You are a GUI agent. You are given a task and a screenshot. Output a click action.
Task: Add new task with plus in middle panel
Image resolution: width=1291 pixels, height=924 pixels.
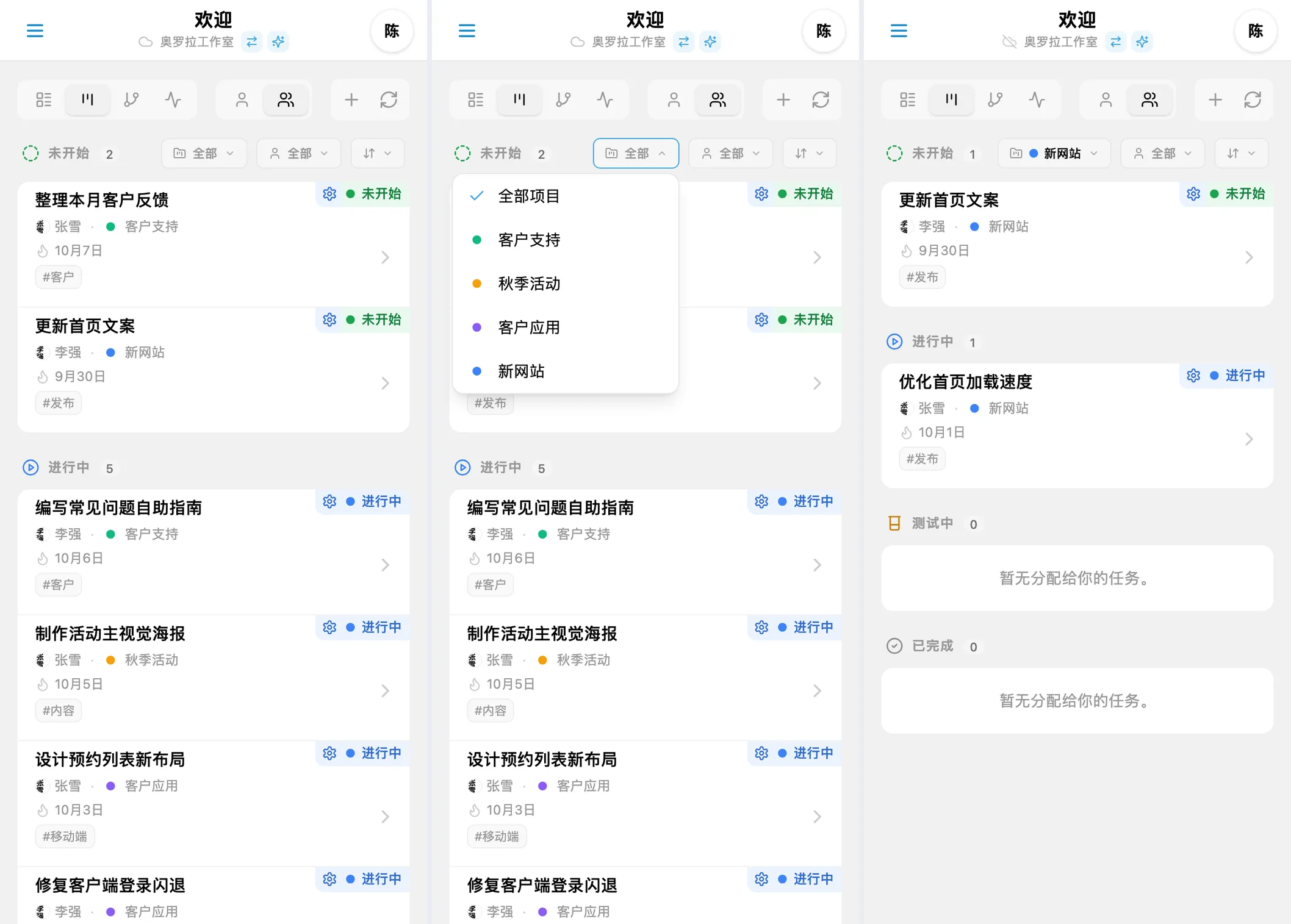(783, 99)
